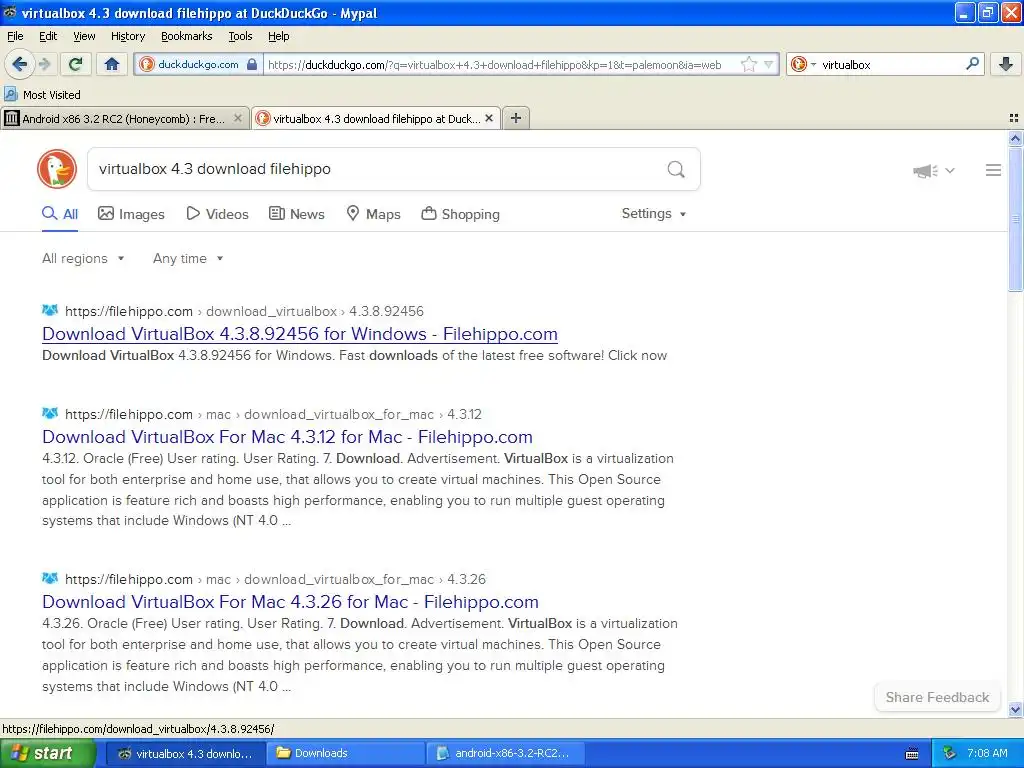This screenshot has height=768, width=1024.
Task: Expand the All regions filter
Action: pos(83,258)
